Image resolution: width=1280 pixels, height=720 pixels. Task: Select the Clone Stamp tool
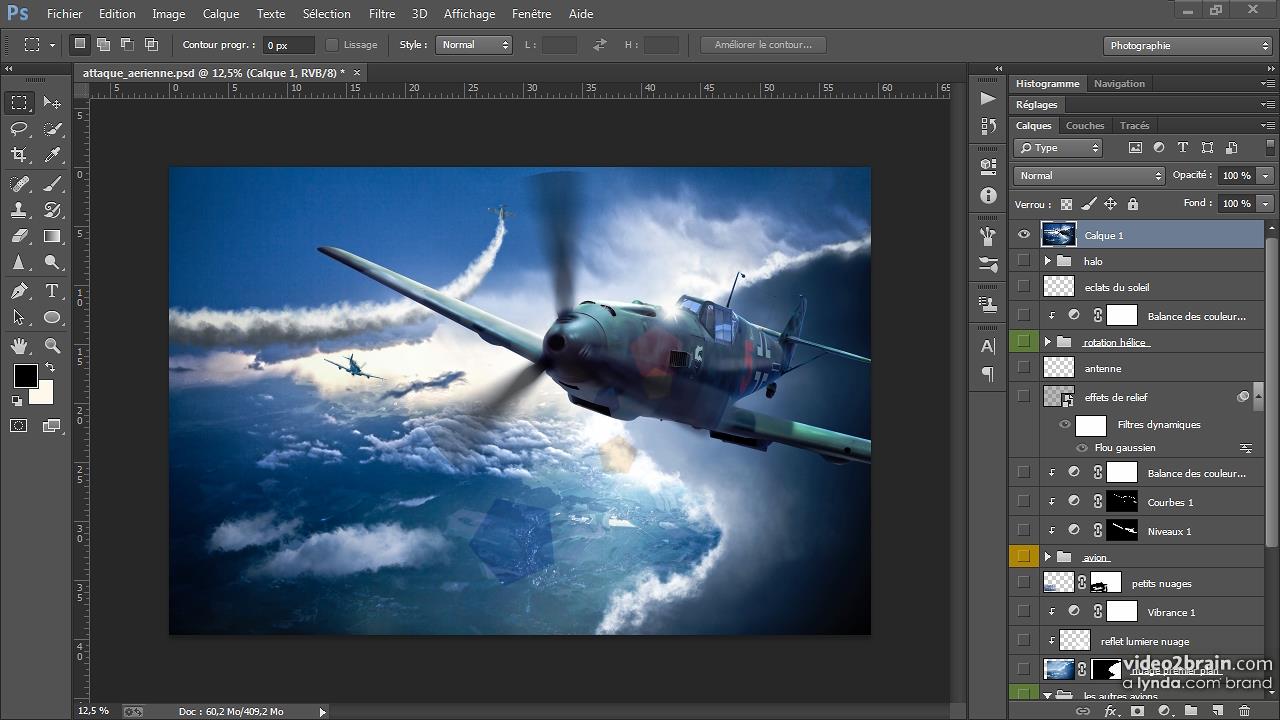point(19,210)
